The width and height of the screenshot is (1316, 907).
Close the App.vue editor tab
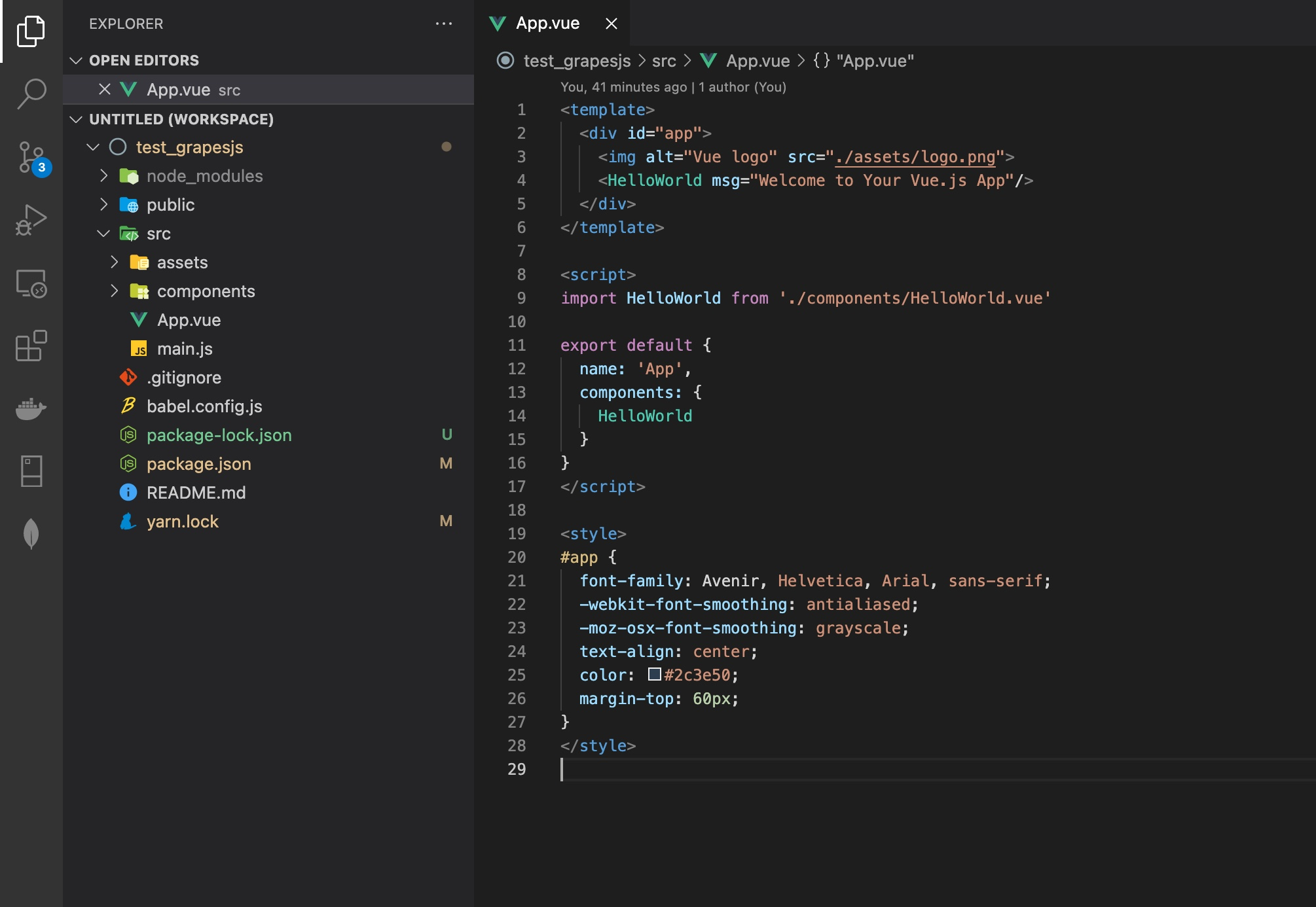point(611,24)
